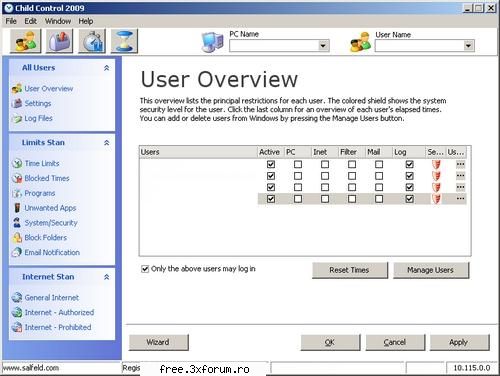Click the User Overview sidebar icon

(x=17, y=89)
